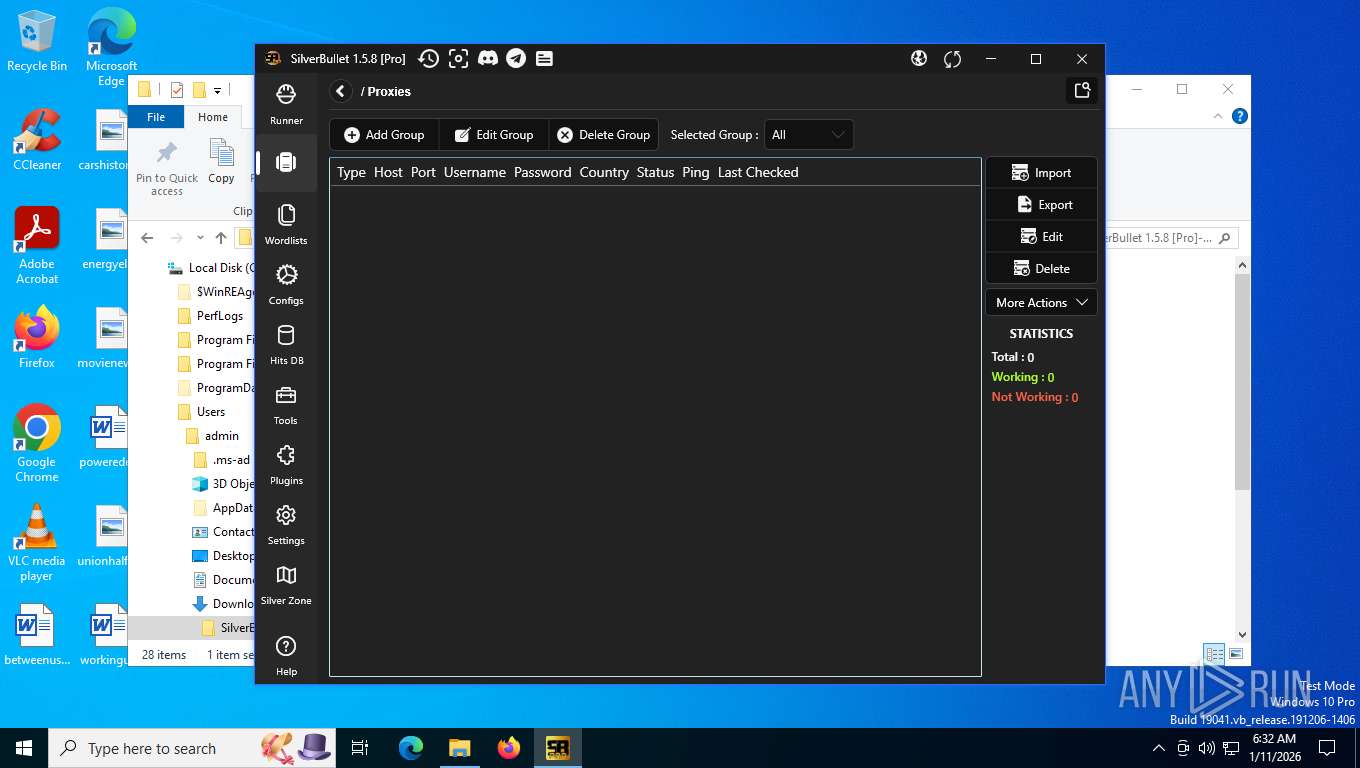The width and height of the screenshot is (1360, 768).
Task: Click the history clock icon in title bar
Action: pyautogui.click(x=428, y=59)
